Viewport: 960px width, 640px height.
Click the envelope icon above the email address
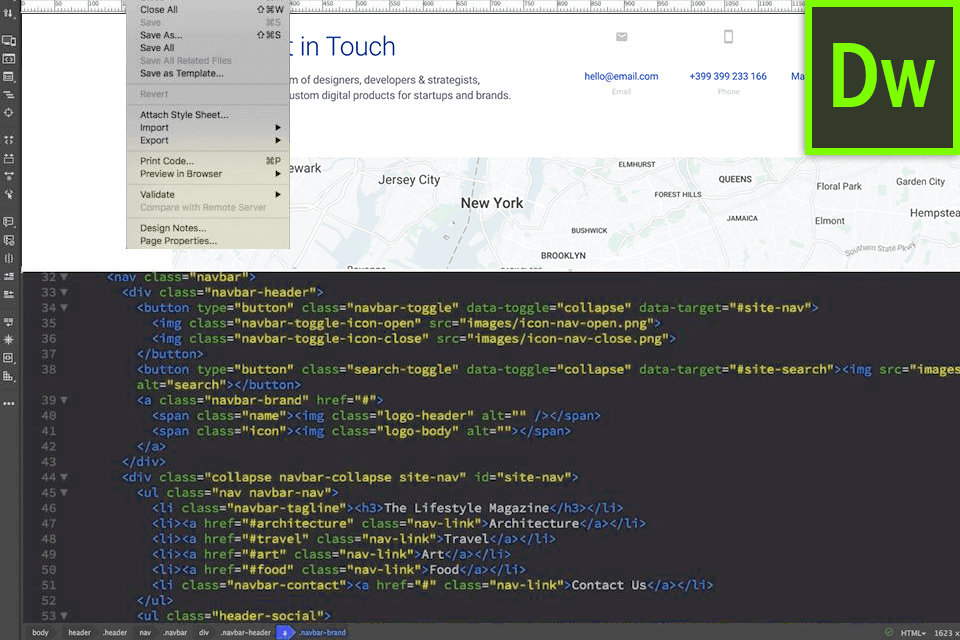621,37
